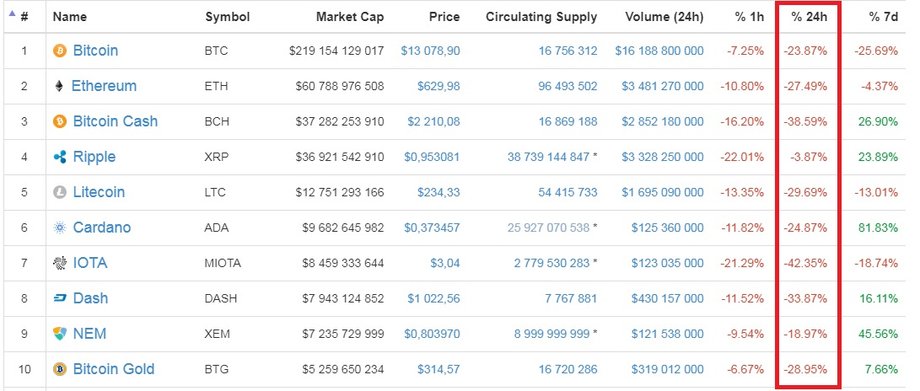The height and width of the screenshot is (391, 920).
Task: Sort by rank using # header arrow
Action: point(12,13)
